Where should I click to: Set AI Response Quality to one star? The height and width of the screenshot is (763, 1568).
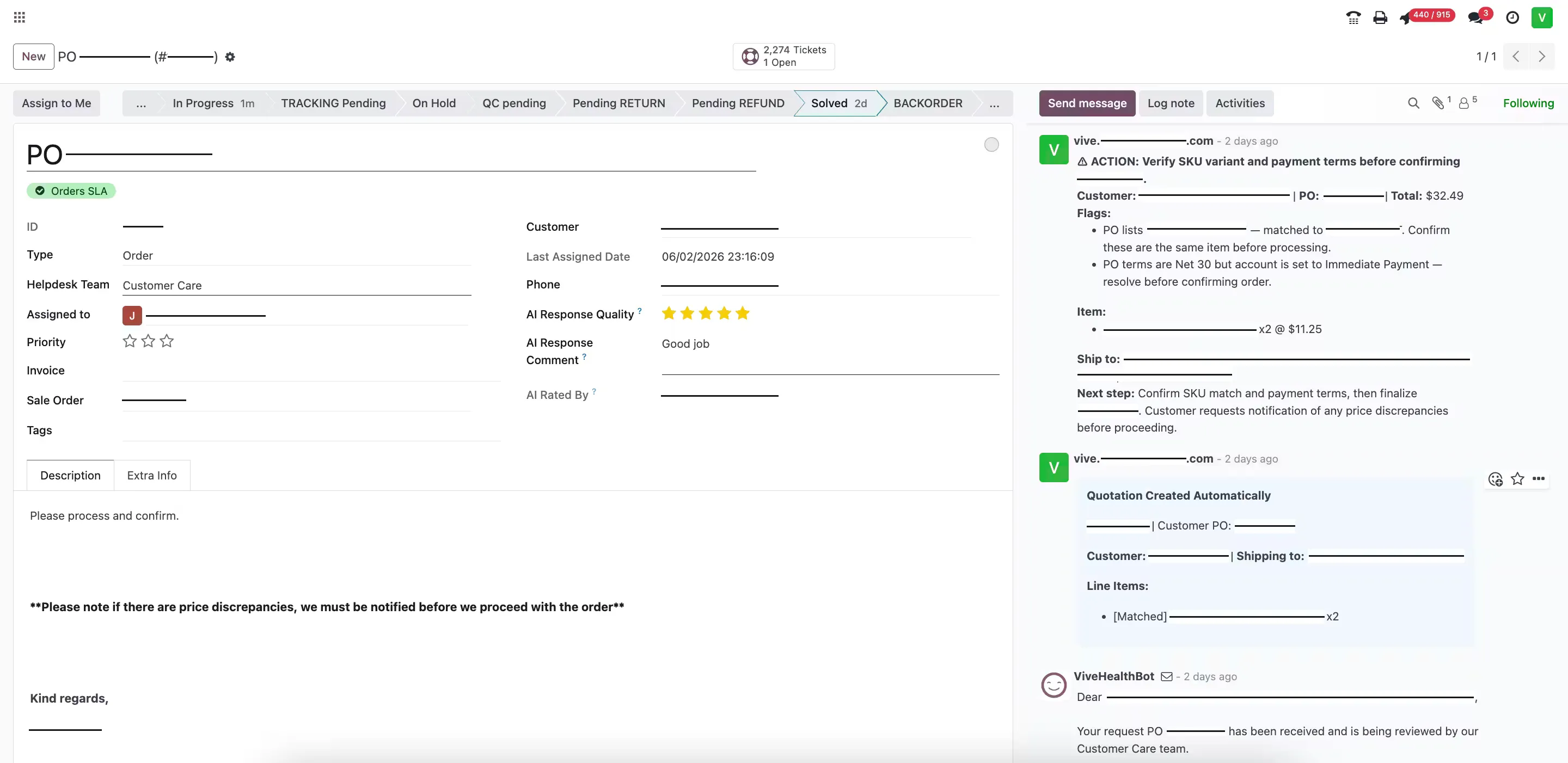(x=669, y=313)
